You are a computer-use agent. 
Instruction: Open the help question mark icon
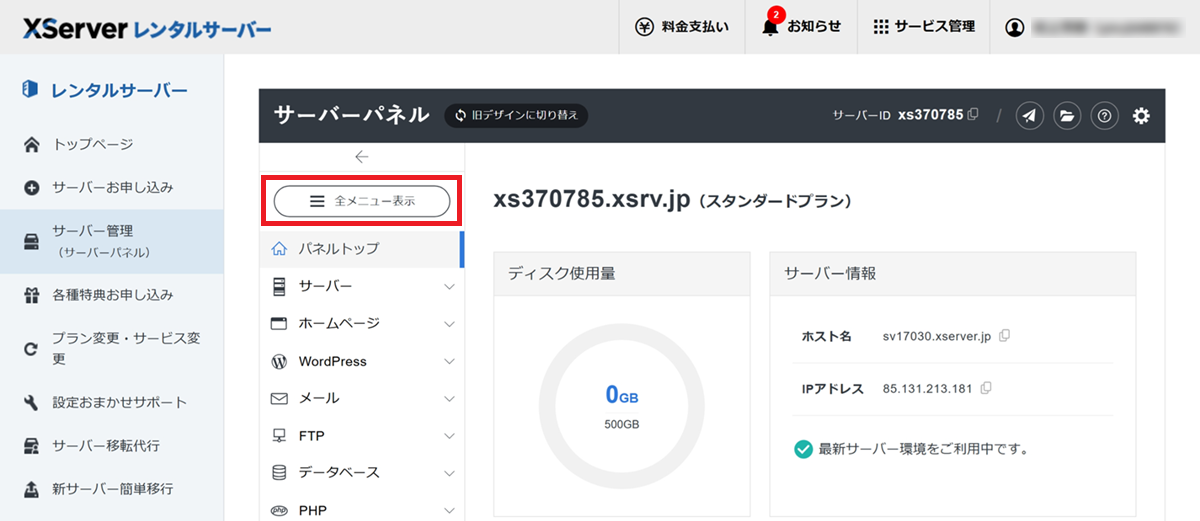point(1104,116)
